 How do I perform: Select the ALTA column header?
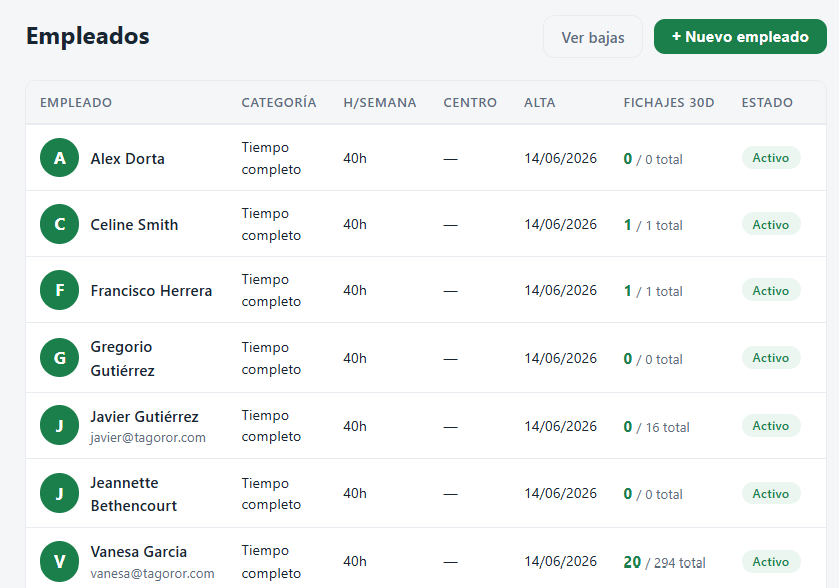pos(539,103)
